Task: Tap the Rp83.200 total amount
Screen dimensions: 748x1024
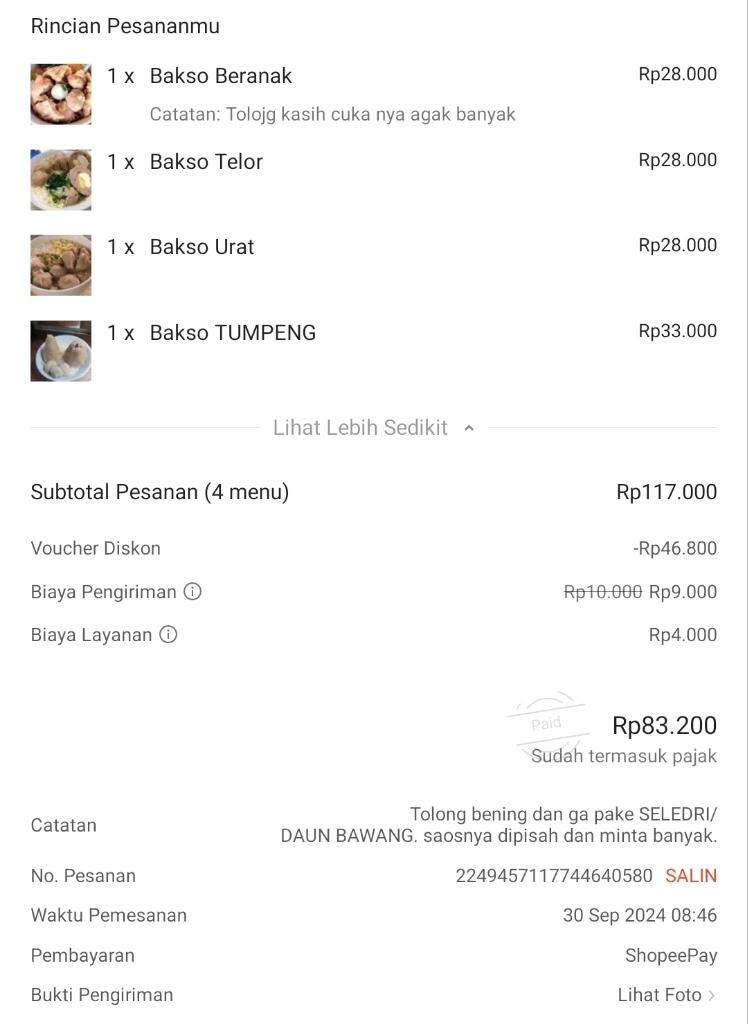Action: (664, 725)
